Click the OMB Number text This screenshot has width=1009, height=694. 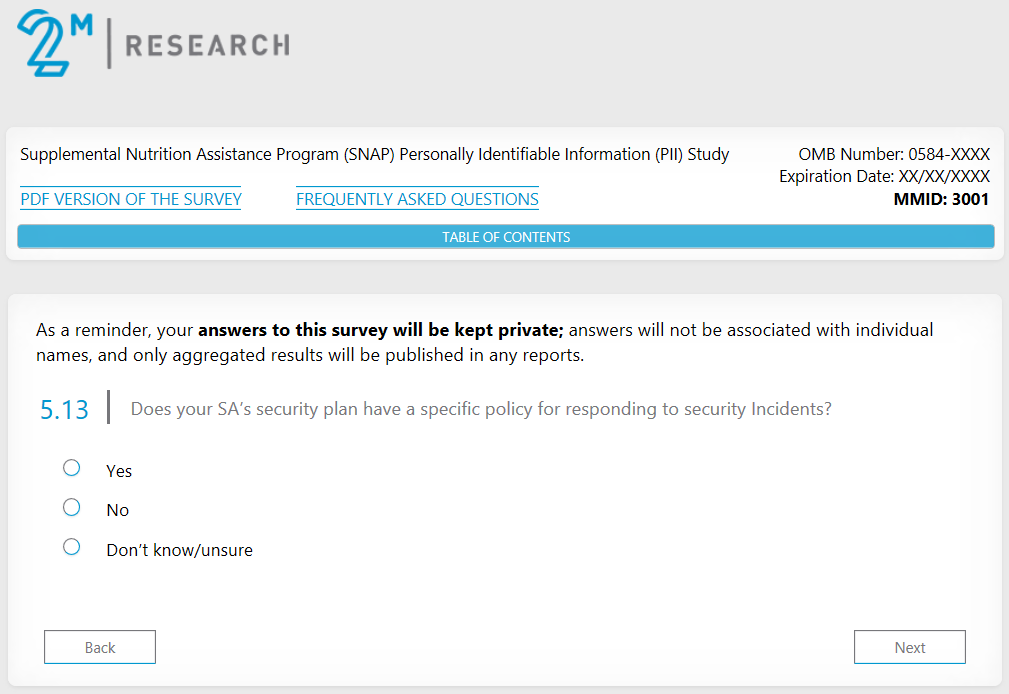pos(893,155)
